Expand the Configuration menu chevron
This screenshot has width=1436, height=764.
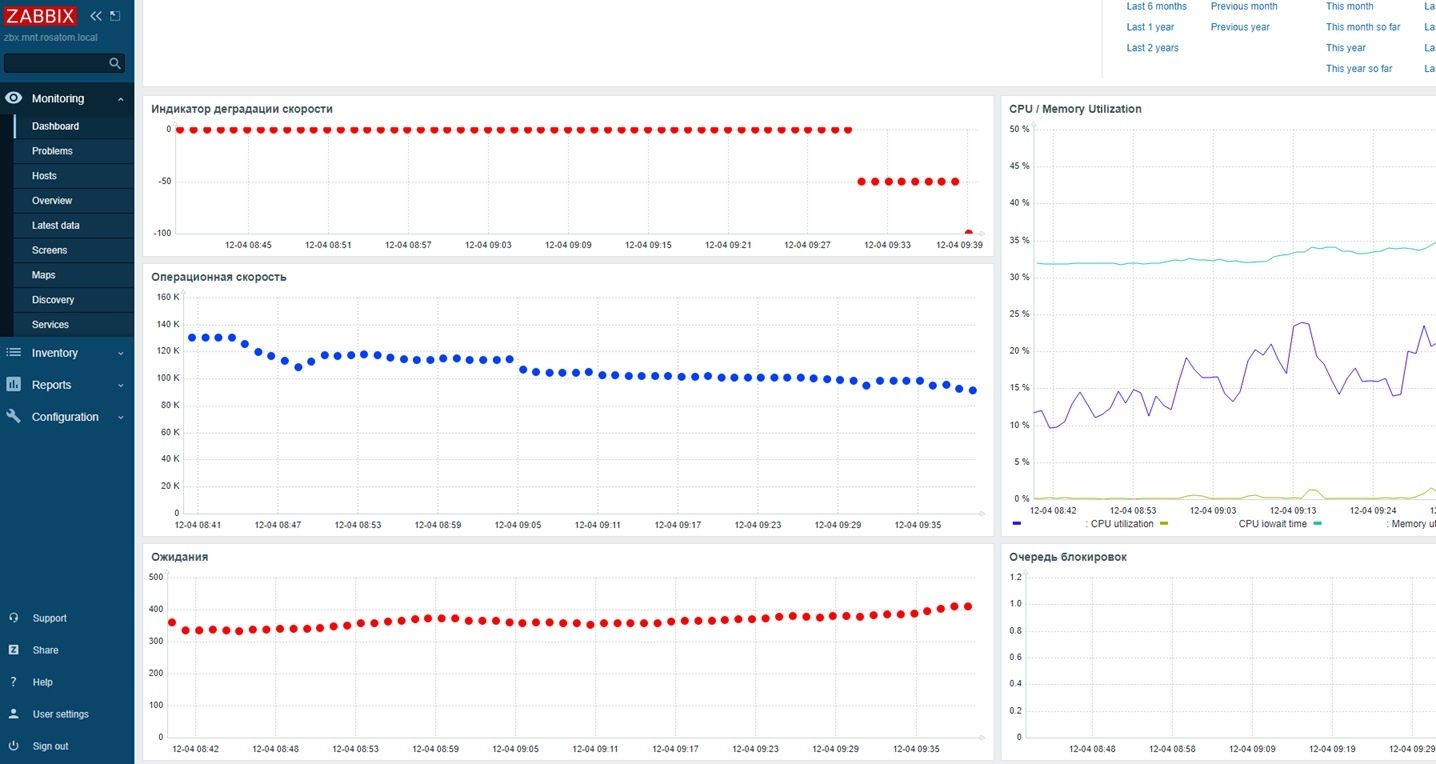(x=120, y=417)
